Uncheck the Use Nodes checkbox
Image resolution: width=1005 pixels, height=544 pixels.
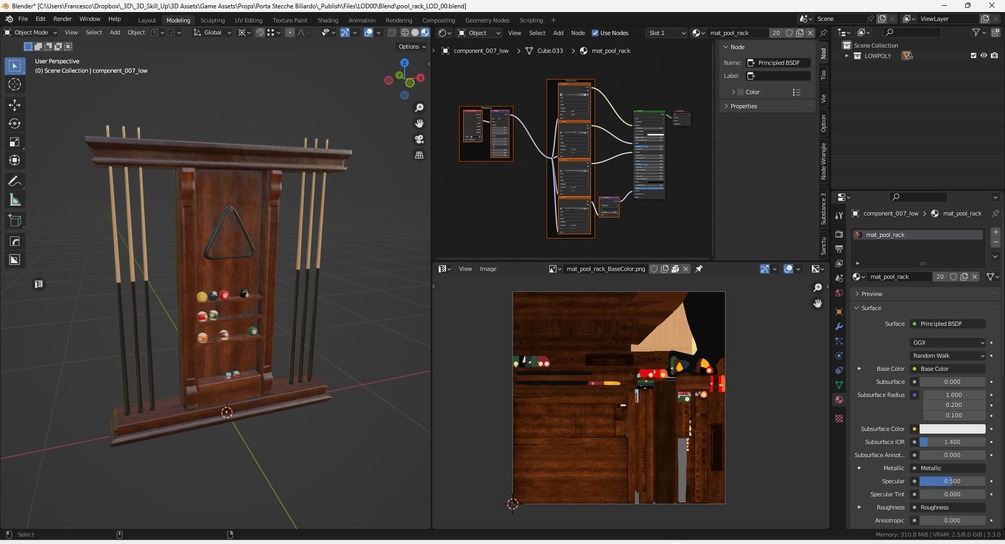[595, 33]
